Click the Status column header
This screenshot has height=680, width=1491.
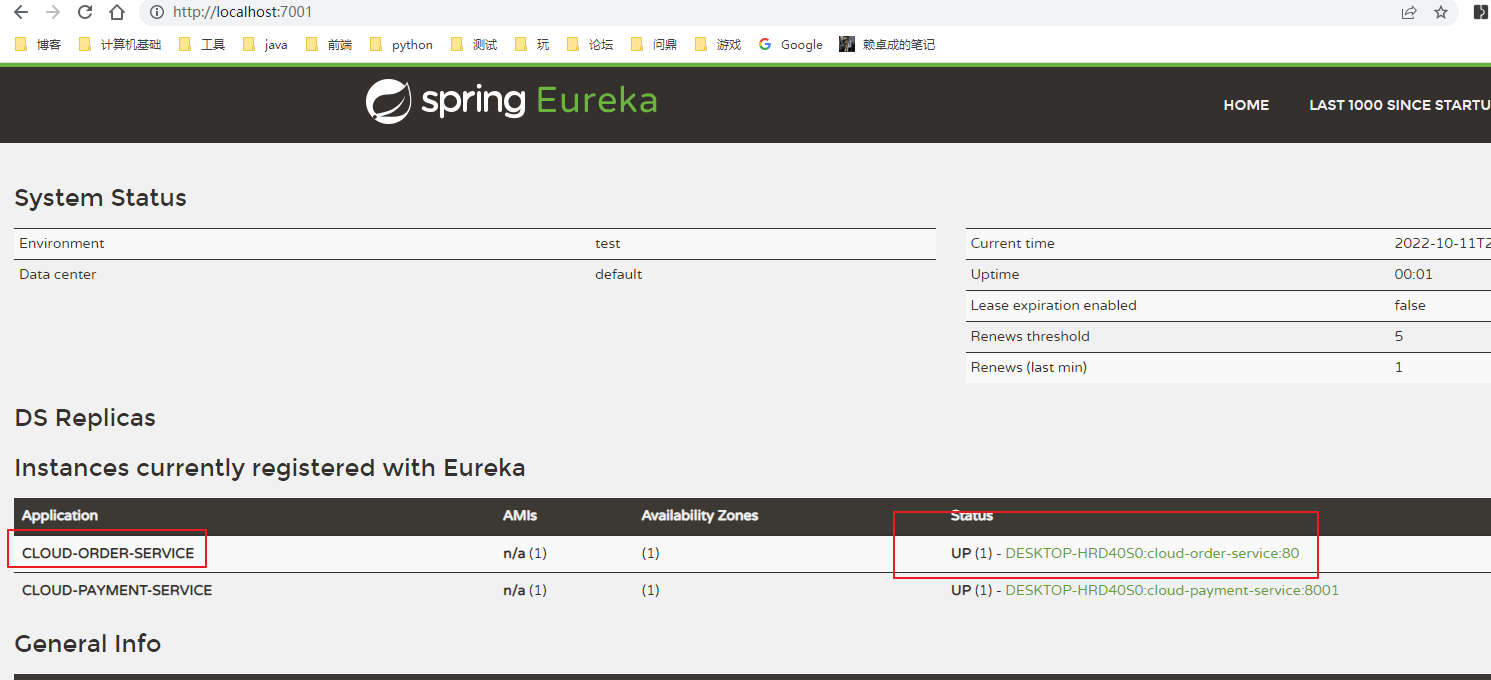972,516
